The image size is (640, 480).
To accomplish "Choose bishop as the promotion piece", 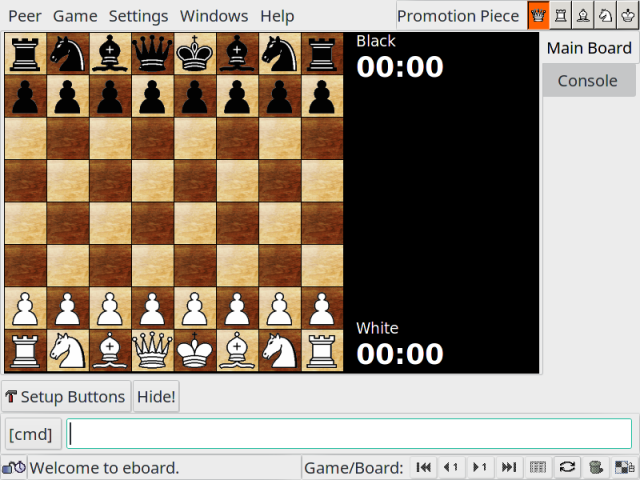I will (x=584, y=16).
